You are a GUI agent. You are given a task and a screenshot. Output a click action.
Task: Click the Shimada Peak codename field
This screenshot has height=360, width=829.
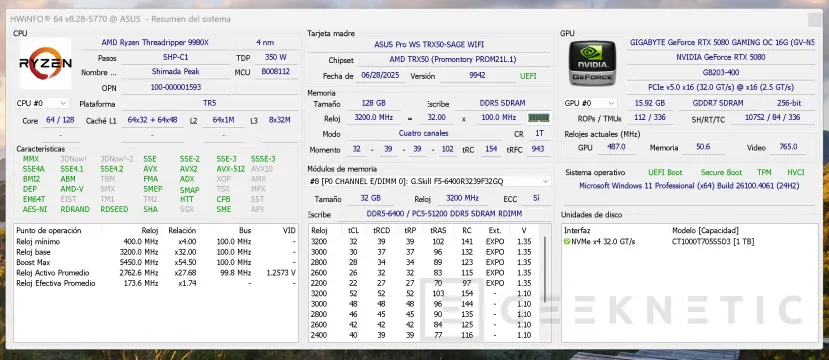tap(176, 72)
